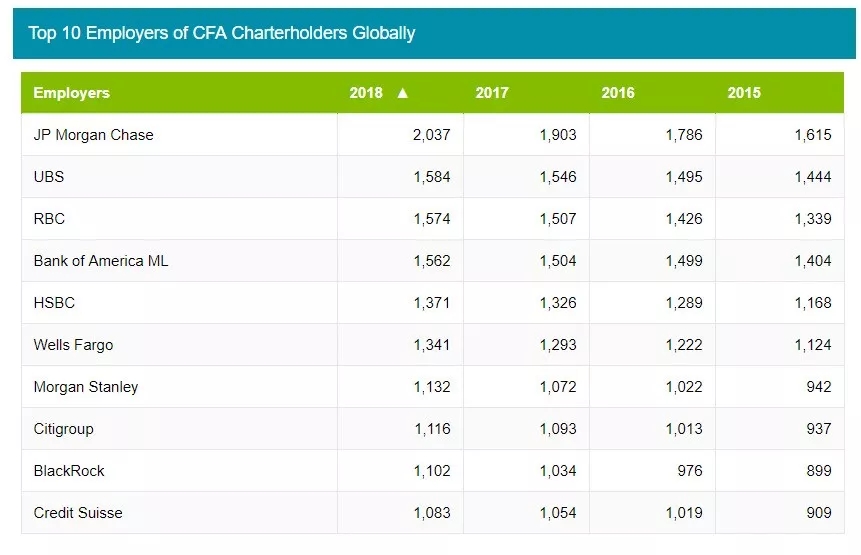Click the sort arrow beside 2018

(x=403, y=93)
